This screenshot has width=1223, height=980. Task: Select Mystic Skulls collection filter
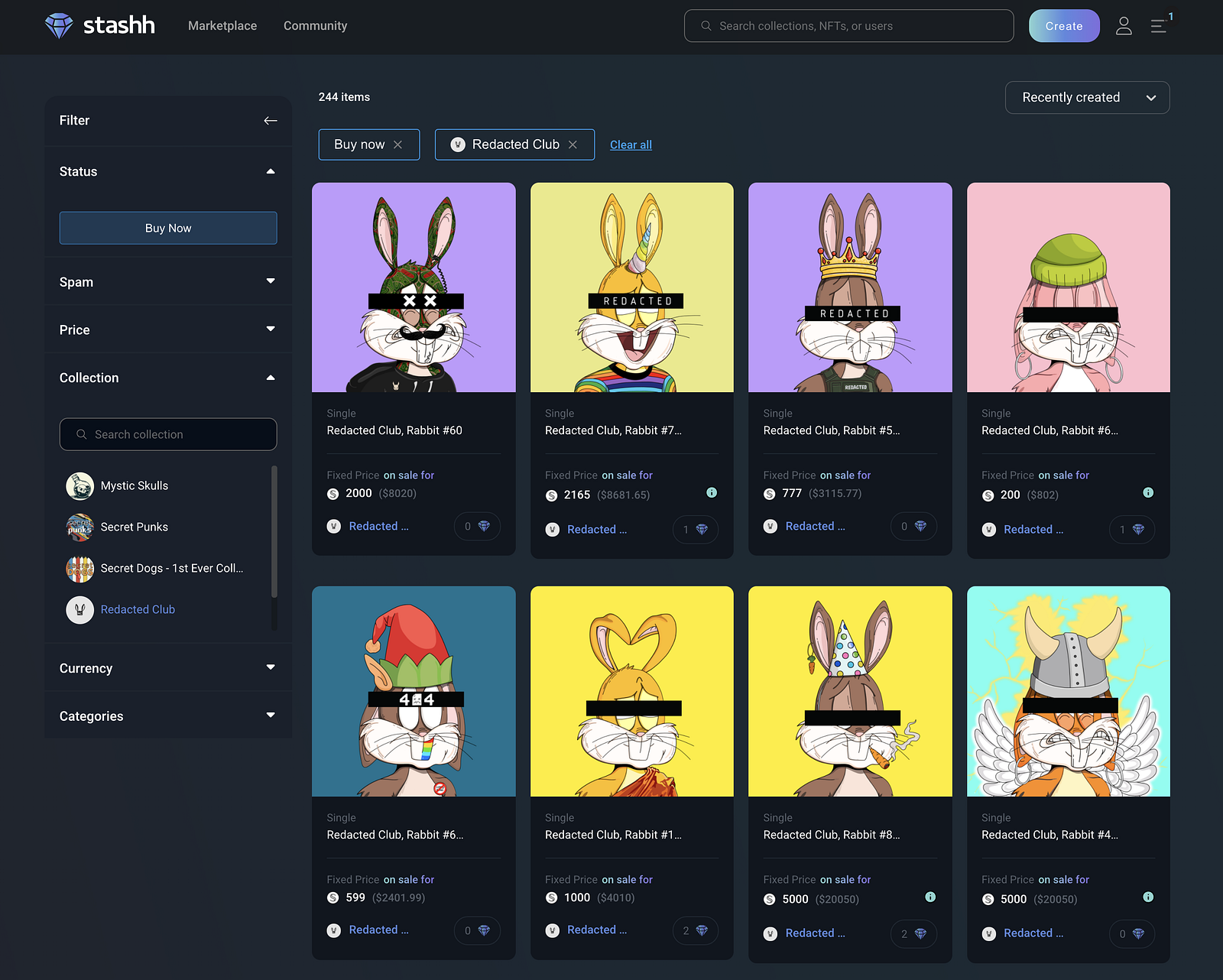click(x=135, y=485)
